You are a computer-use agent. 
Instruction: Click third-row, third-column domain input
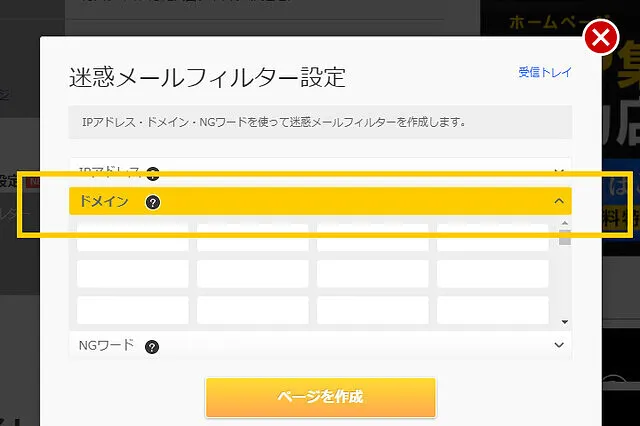tap(372, 309)
